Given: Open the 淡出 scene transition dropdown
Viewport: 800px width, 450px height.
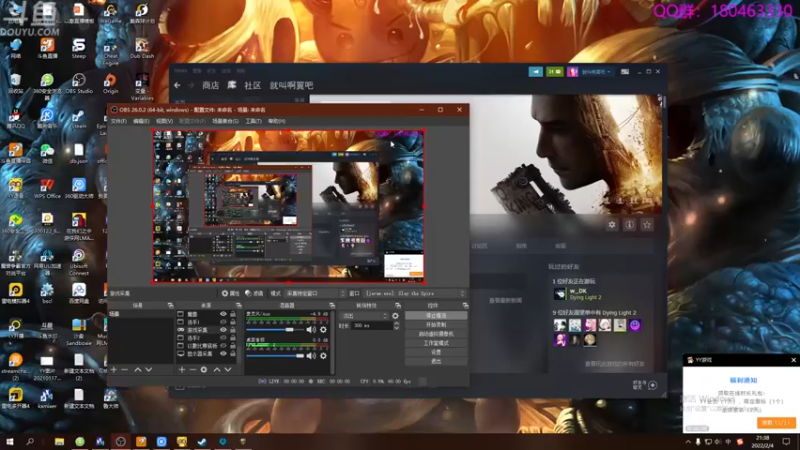Looking at the screenshot, I should click(364, 316).
